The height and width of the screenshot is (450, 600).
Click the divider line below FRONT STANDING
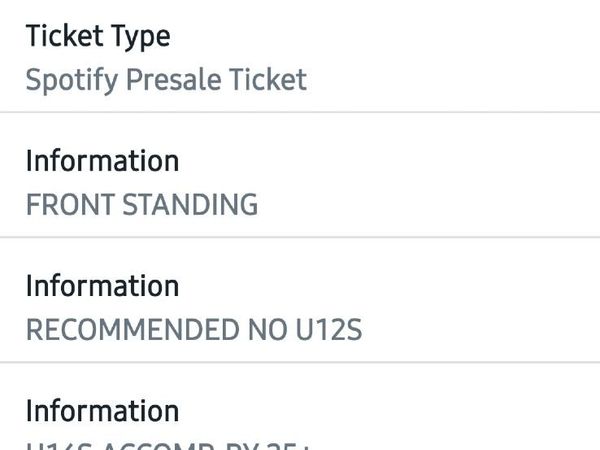(x=300, y=237)
